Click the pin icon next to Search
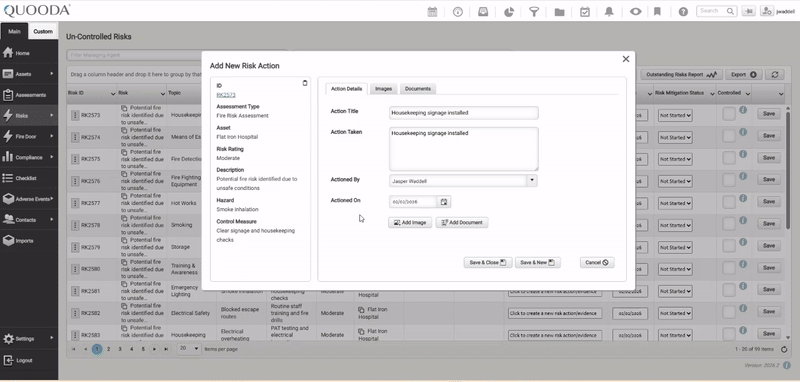Viewport: 800px width, 382px height. 748,11
